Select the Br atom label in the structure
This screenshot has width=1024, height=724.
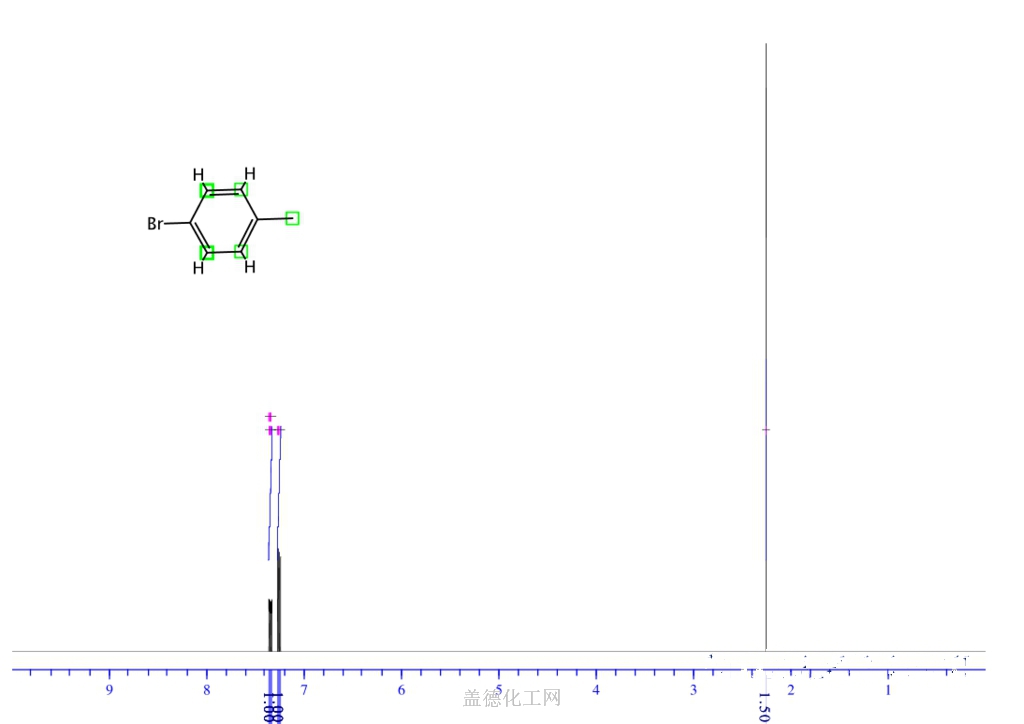156,223
